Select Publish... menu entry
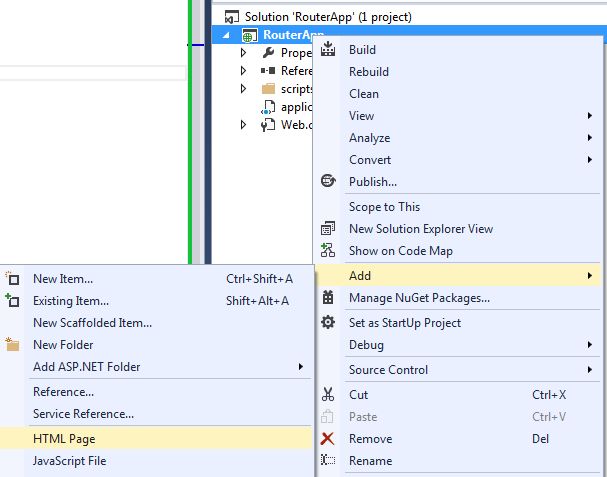The width and height of the screenshot is (607, 477). 458,181
